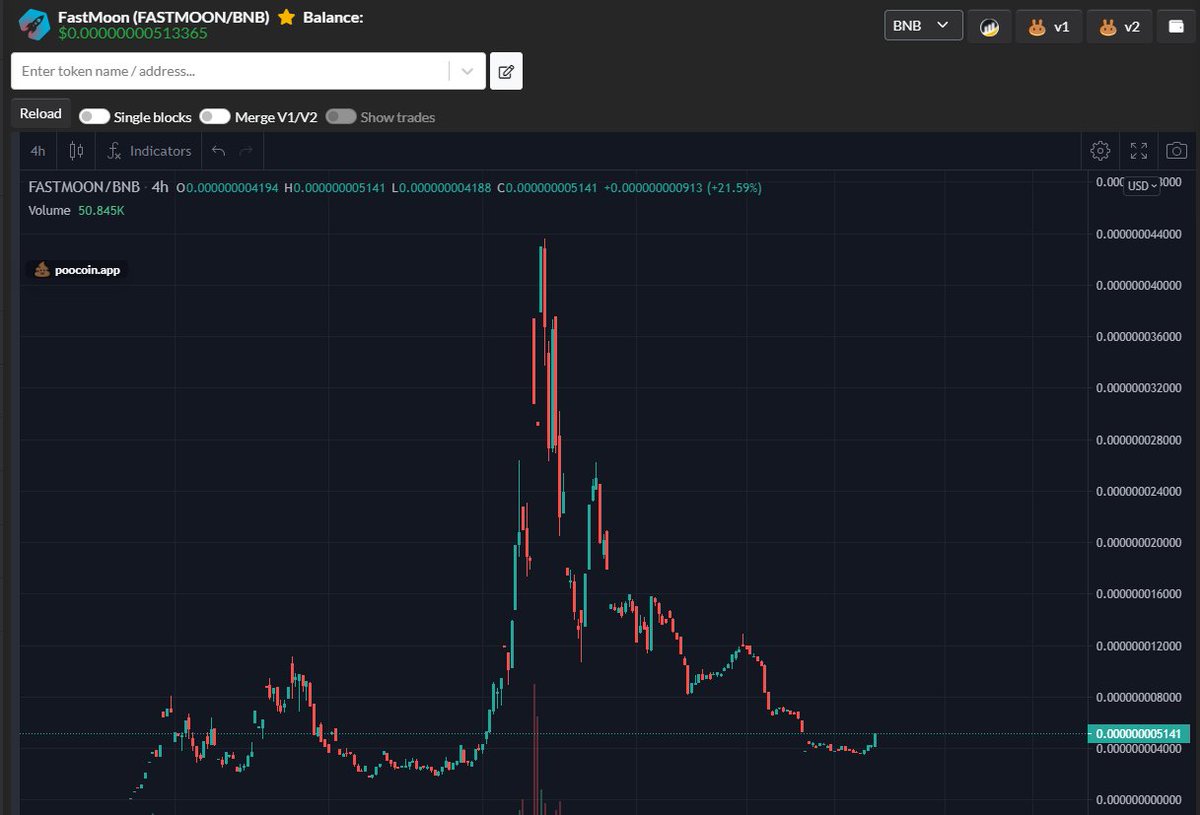Image resolution: width=1200 pixels, height=815 pixels.
Task: Click the Volume 50.845K indicator label
Action: (76, 211)
